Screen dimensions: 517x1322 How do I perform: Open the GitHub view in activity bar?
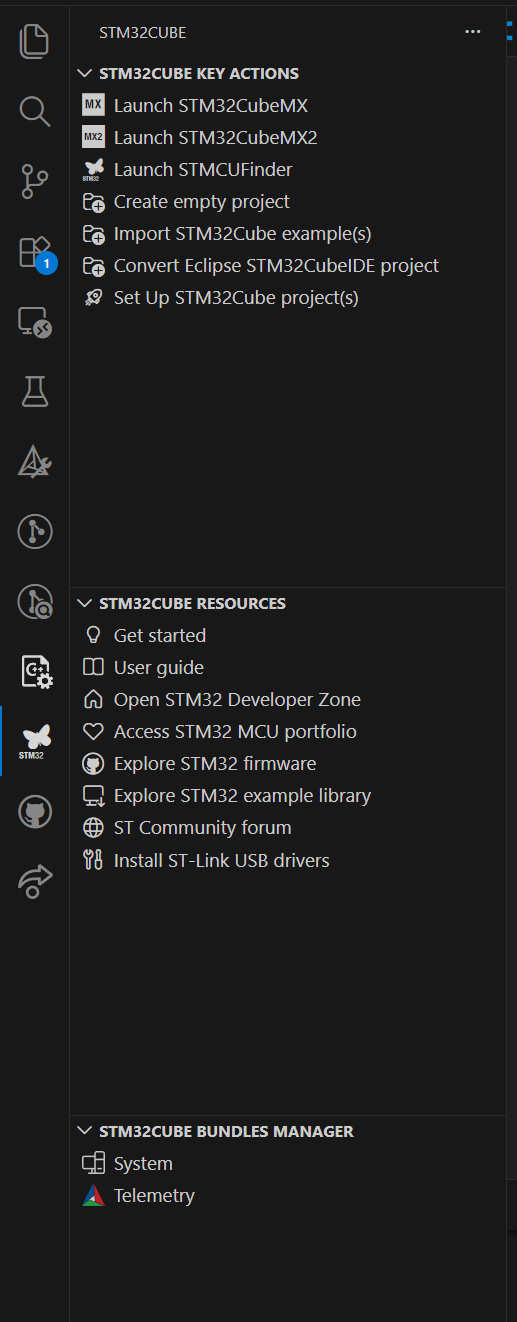tap(34, 812)
